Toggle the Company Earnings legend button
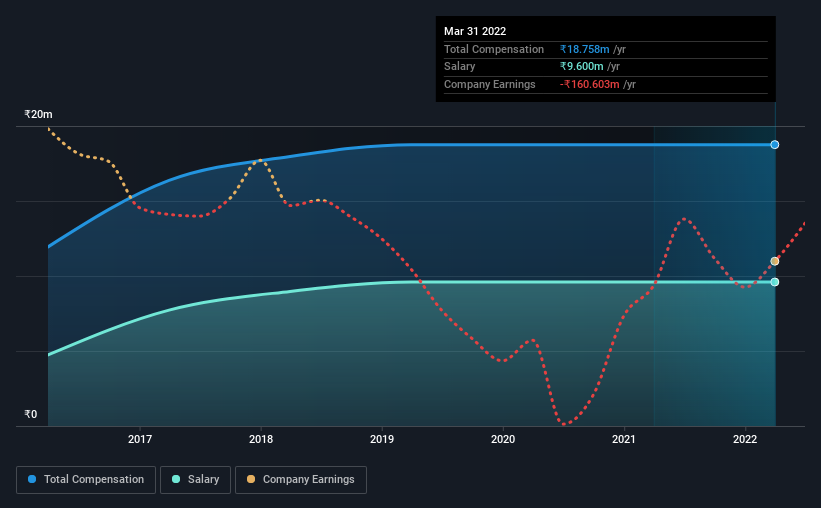This screenshot has width=821, height=508. click(x=301, y=480)
